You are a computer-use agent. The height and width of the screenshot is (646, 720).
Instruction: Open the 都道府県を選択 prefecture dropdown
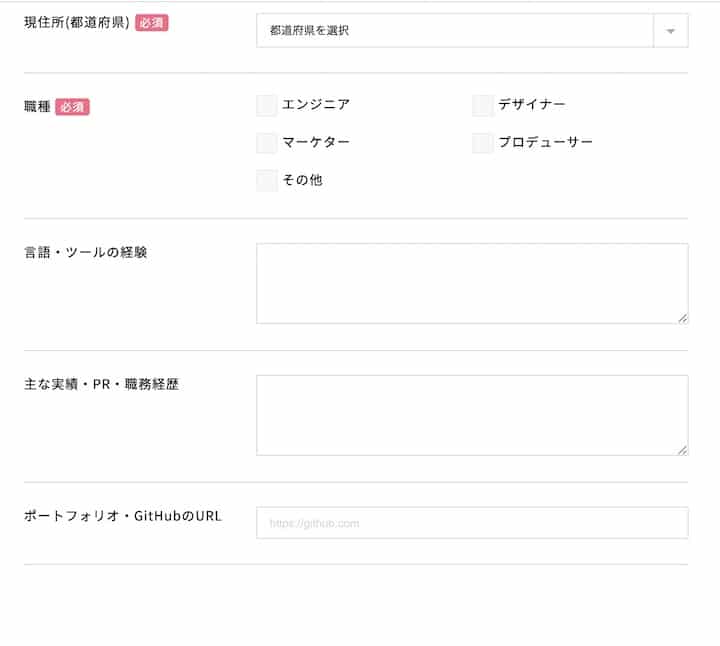click(455, 31)
